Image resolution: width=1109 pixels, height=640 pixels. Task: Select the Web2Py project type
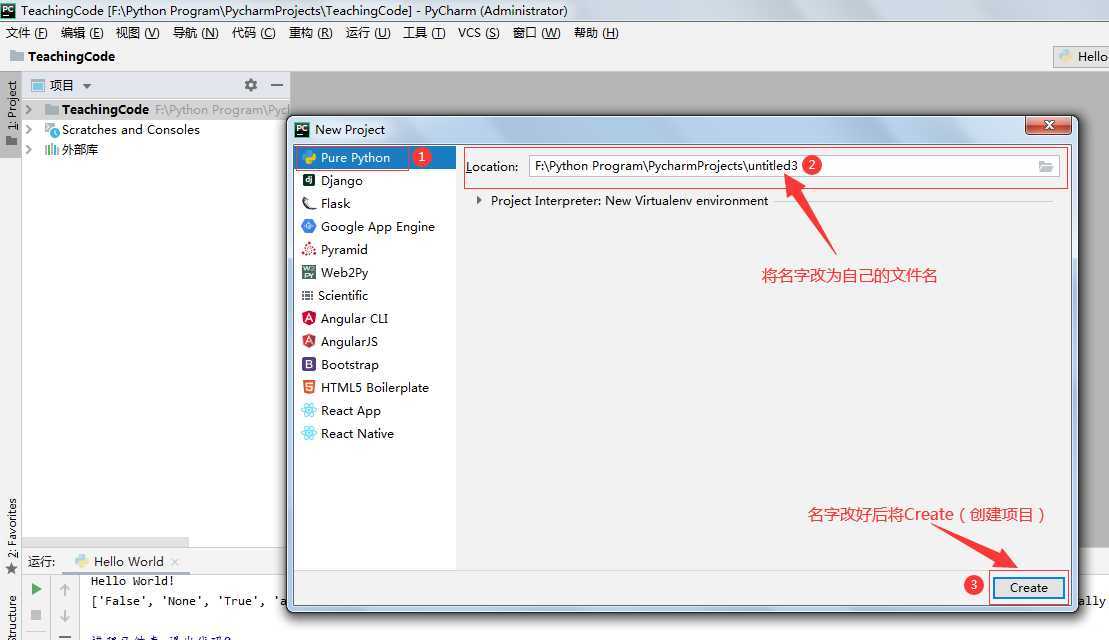(x=344, y=272)
